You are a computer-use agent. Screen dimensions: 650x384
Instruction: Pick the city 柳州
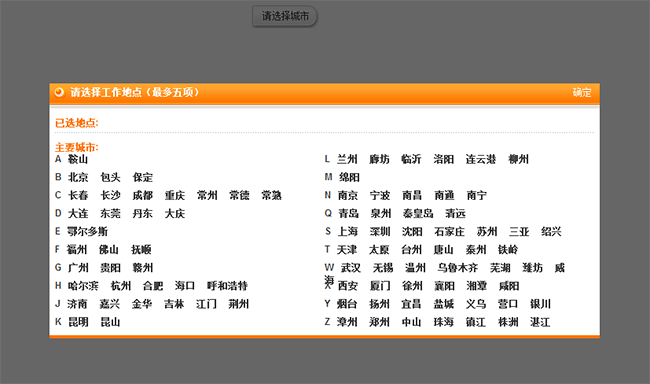point(519,159)
